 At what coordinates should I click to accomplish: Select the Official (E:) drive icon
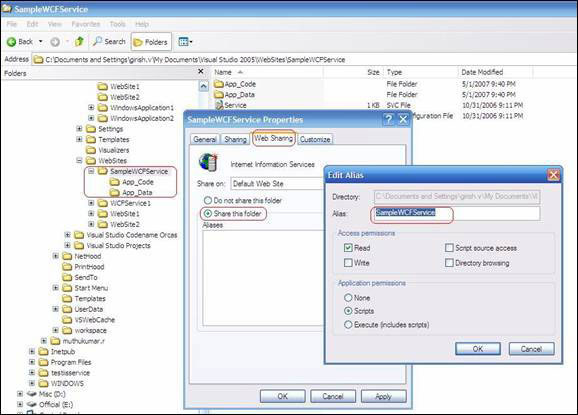(32, 404)
